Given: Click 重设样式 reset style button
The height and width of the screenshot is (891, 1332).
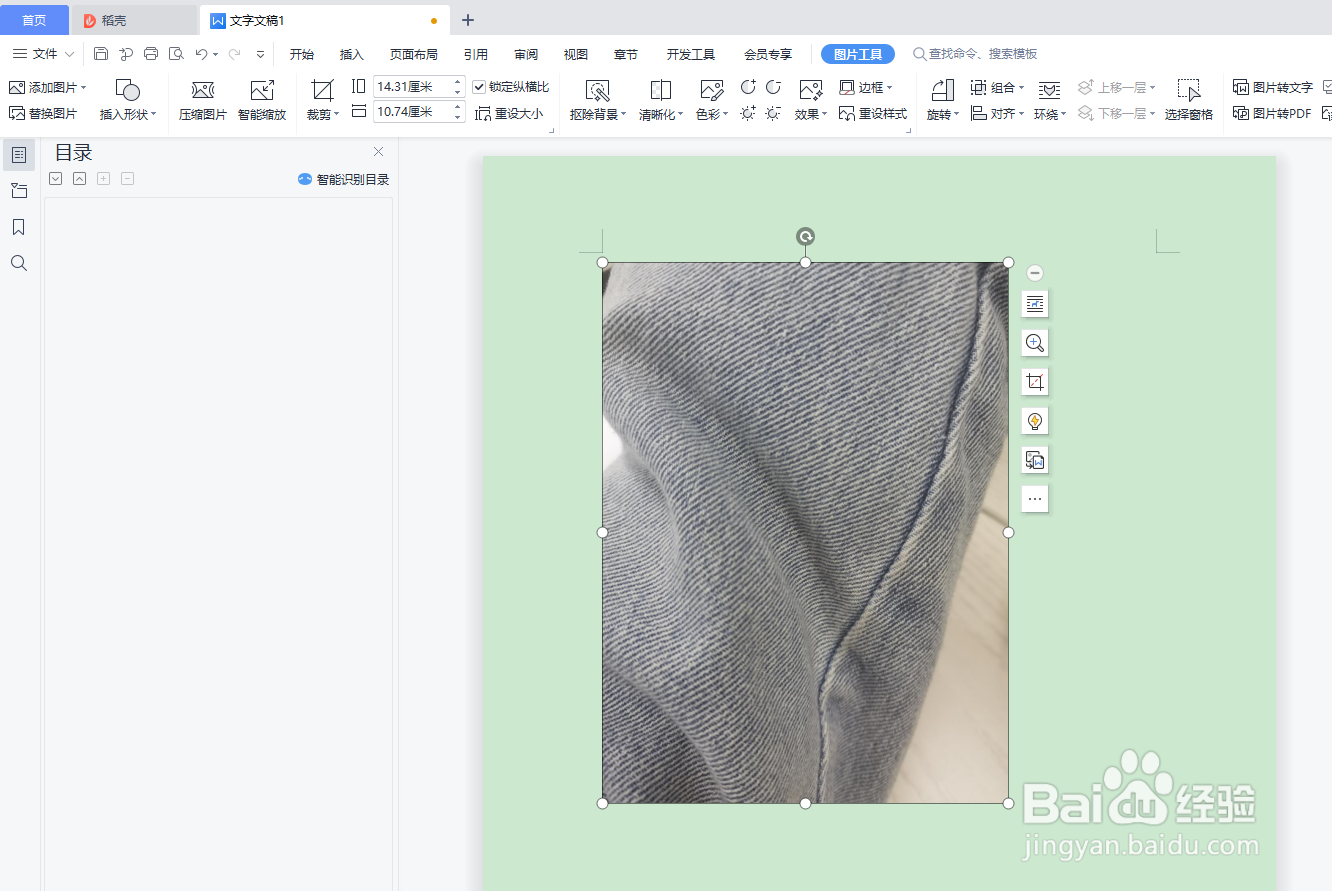Looking at the screenshot, I should [873, 114].
